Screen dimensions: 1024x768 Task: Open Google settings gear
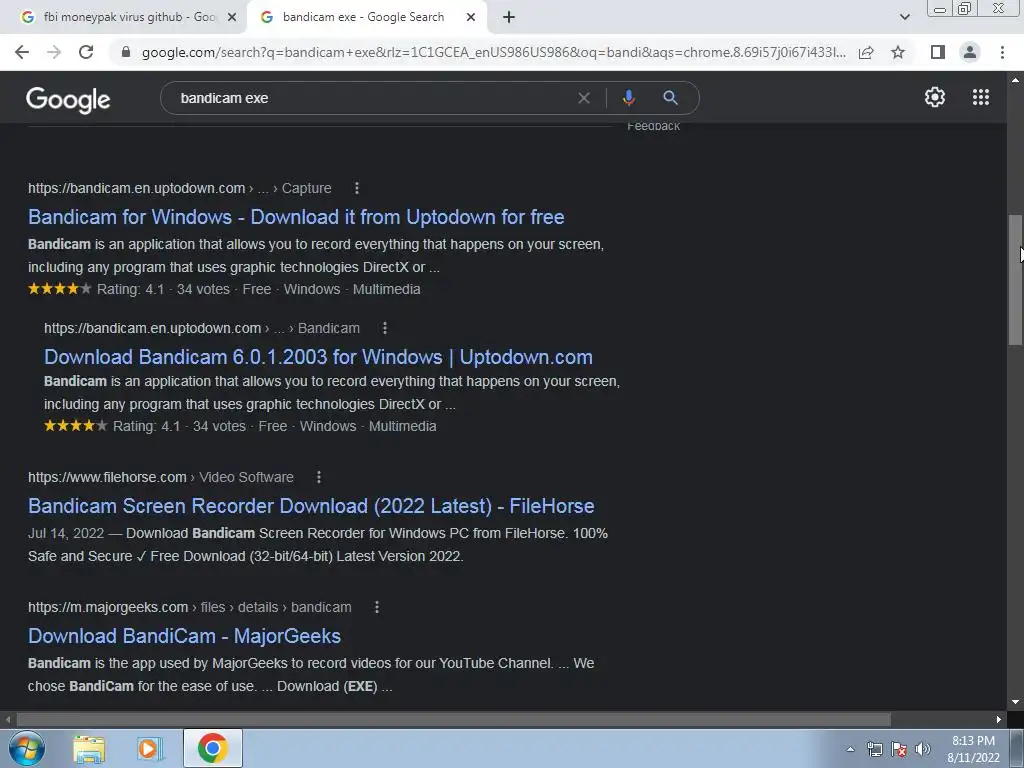coord(935,97)
